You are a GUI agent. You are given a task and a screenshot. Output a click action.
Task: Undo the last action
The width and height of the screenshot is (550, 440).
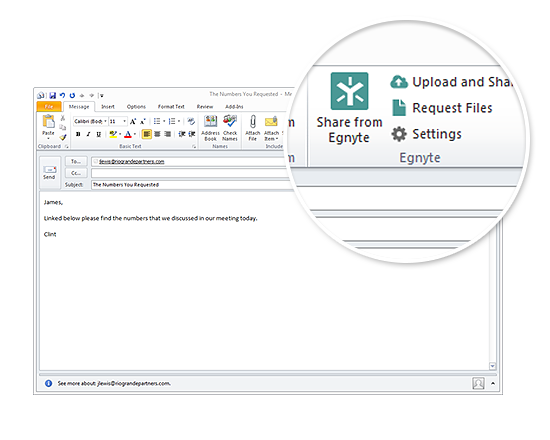pyautogui.click(x=62, y=95)
